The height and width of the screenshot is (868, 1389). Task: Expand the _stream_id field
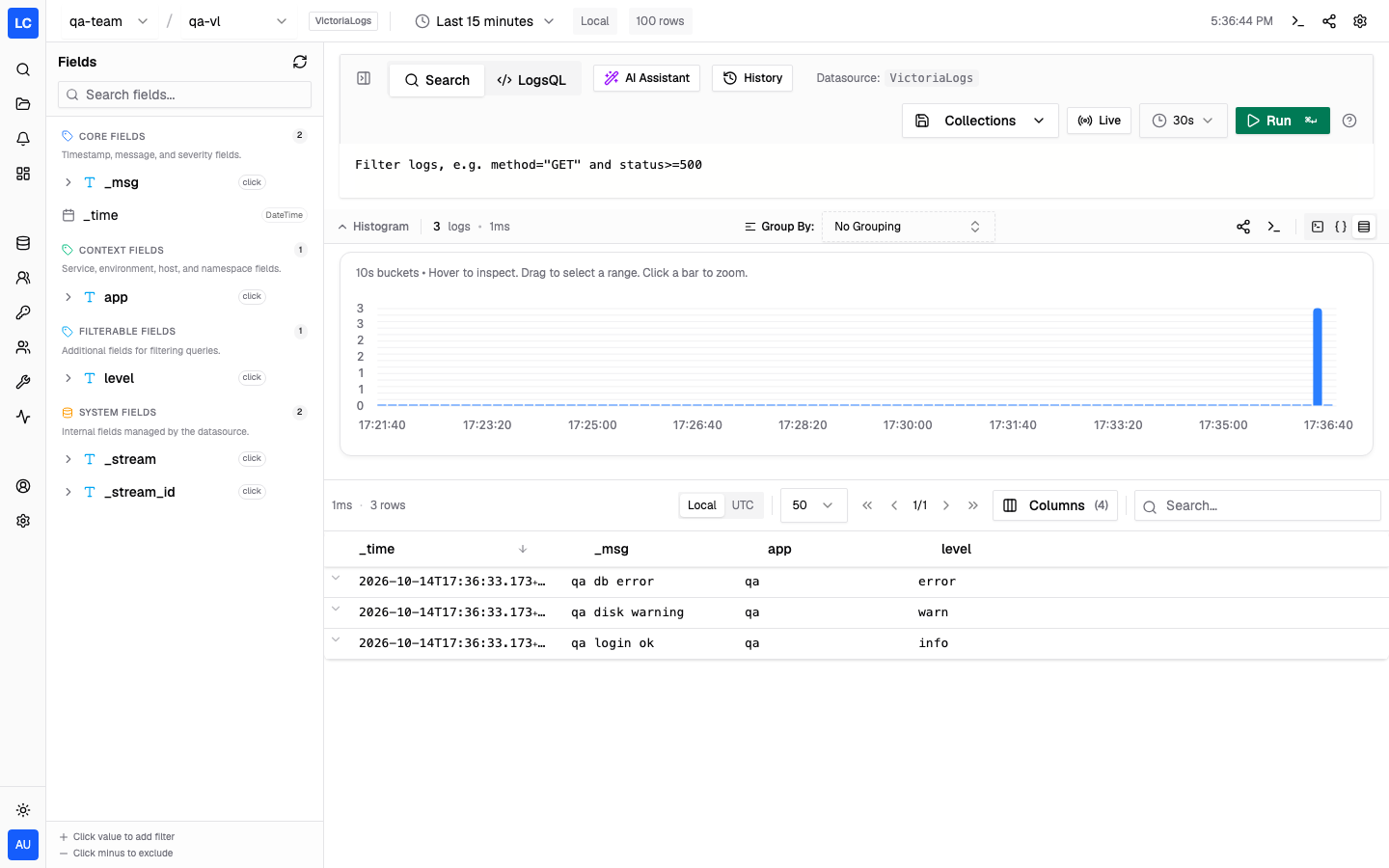coord(68,492)
